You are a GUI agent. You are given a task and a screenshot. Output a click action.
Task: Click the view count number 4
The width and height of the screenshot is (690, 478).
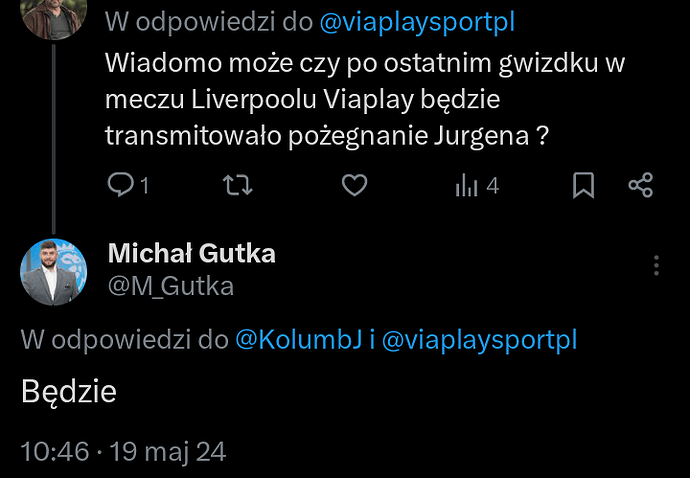[x=492, y=186]
